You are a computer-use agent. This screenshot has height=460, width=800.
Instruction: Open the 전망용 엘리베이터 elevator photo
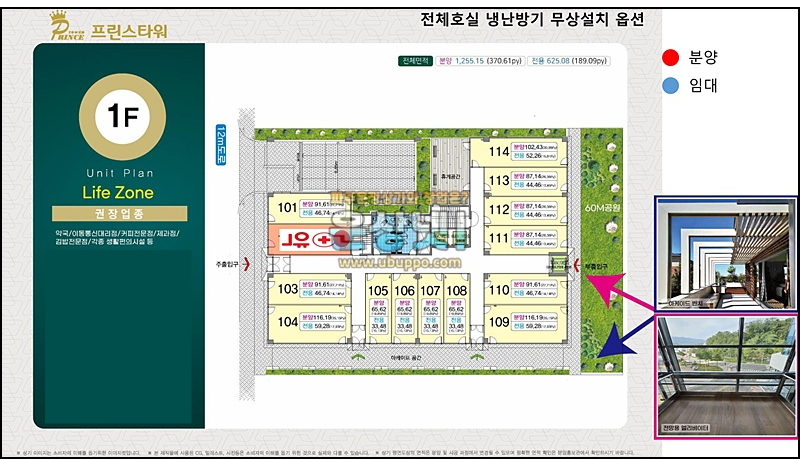click(726, 376)
